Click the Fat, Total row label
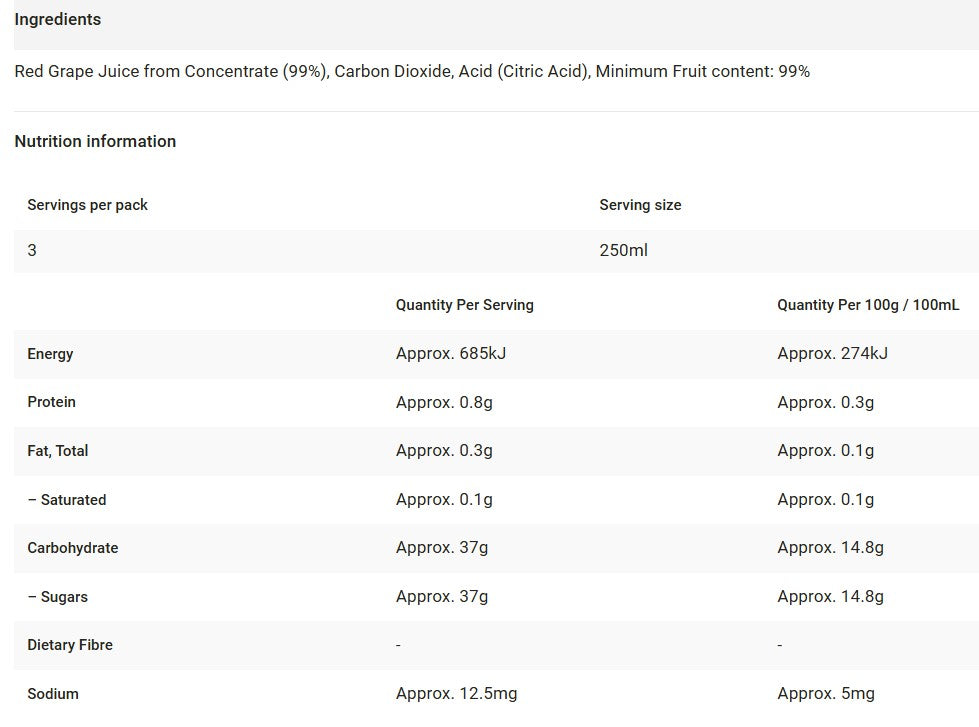Screen dimensions: 979x727 click(57, 451)
